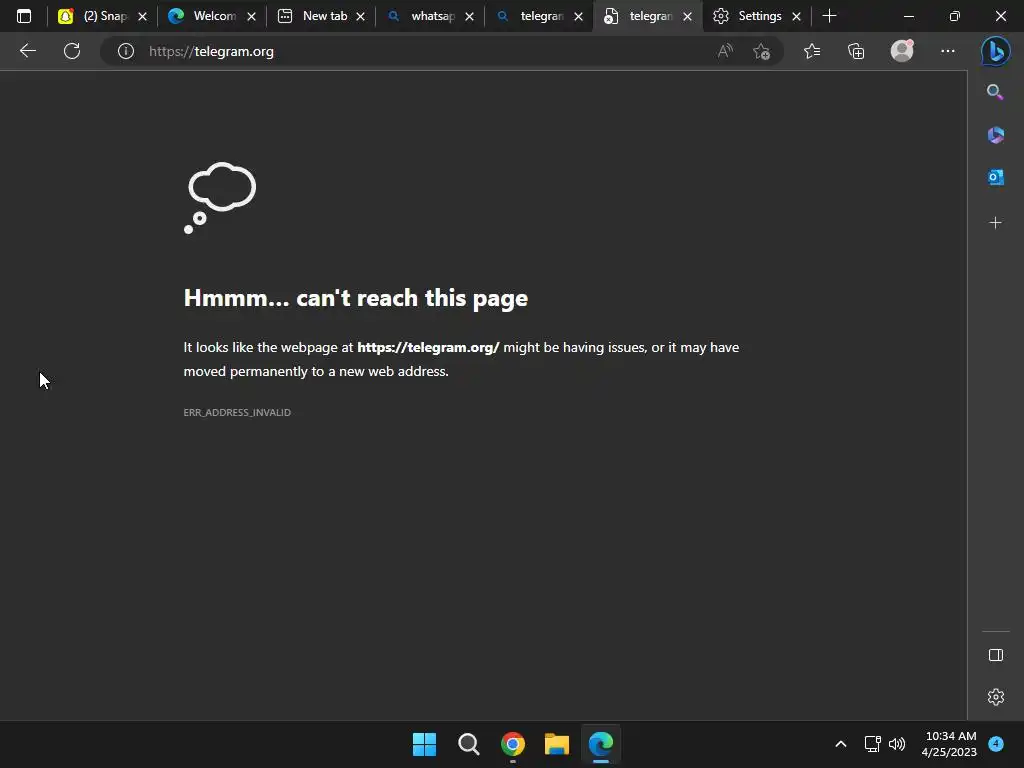This screenshot has height=768, width=1024.
Task: Switch to the Snapchat tab
Action: point(103,16)
